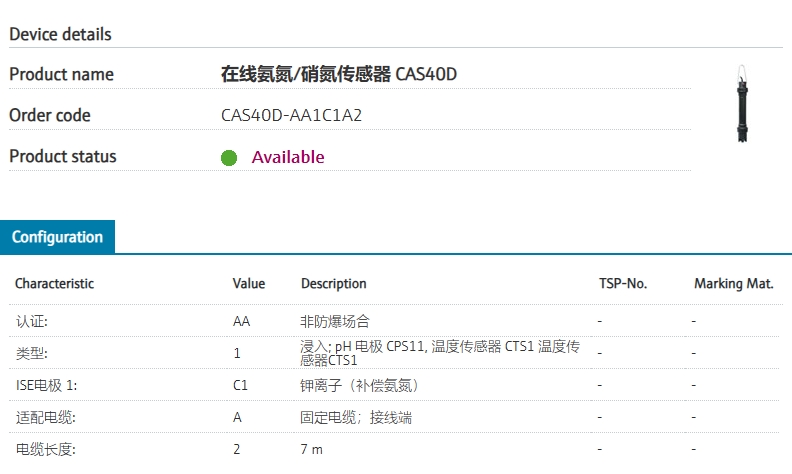The image size is (792, 474).
Task: Click the green availability status dot
Action: (229, 157)
